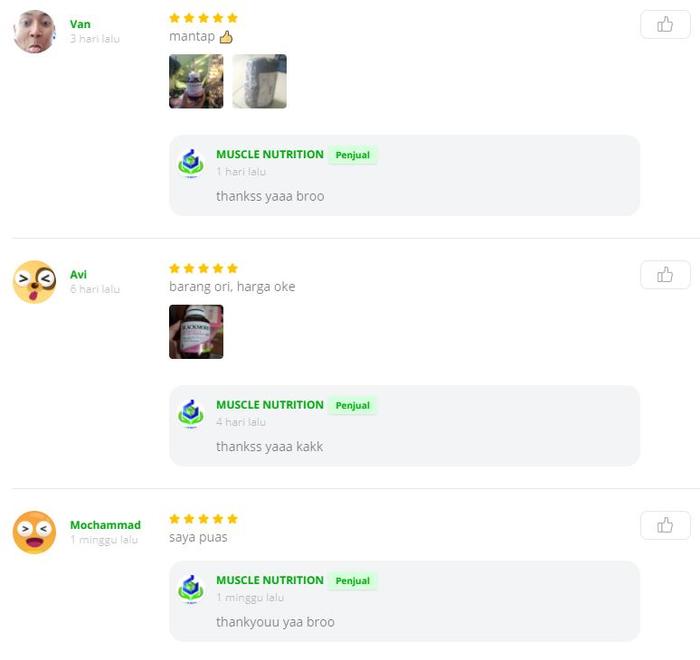
Task: Like Mochammad's review with the thumbs-up button
Action: coord(665,525)
